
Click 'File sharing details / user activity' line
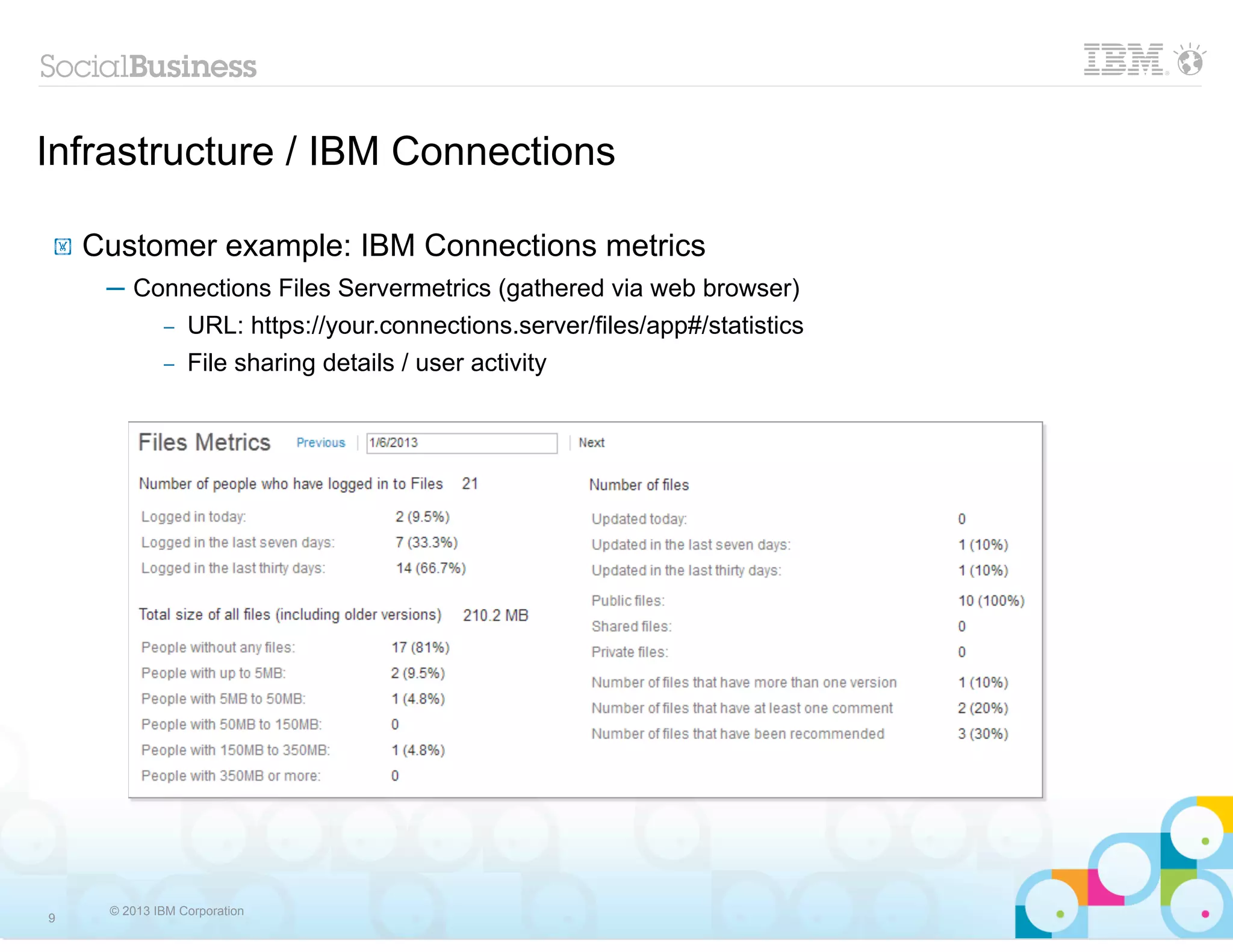pyautogui.click(x=367, y=363)
